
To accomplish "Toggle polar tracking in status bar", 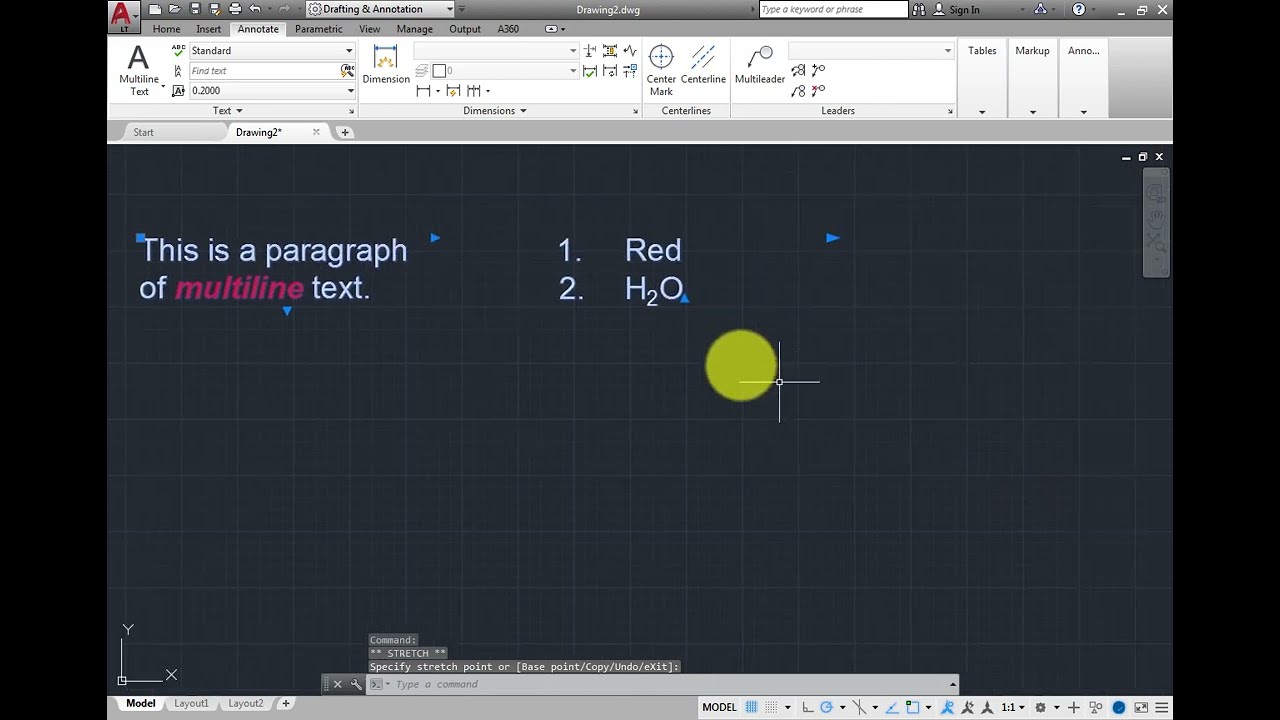I will (827, 707).
